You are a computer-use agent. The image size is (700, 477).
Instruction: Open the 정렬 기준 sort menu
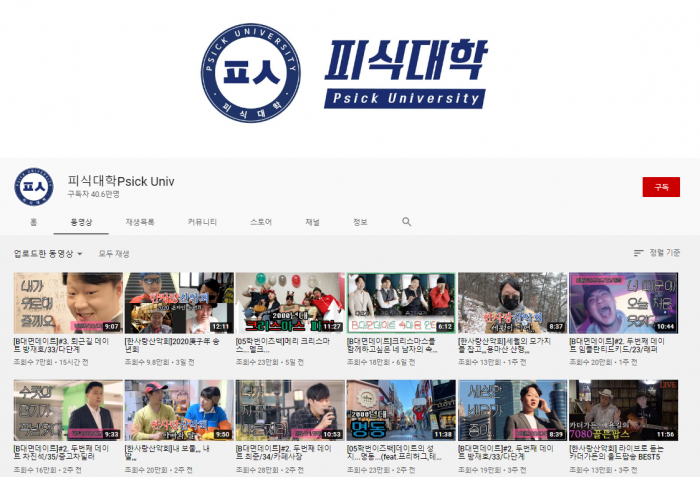tap(657, 253)
